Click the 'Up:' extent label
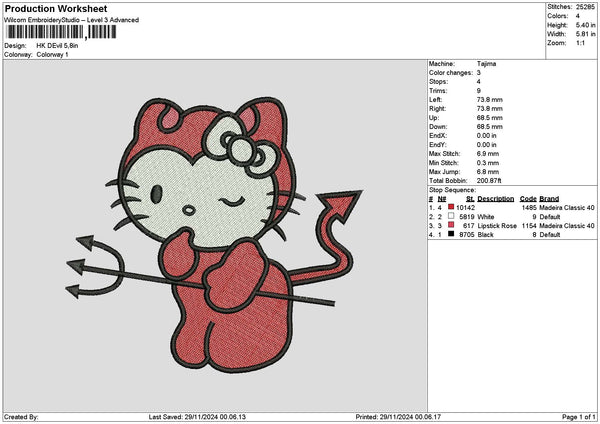The image size is (600, 424). pyautogui.click(x=434, y=118)
